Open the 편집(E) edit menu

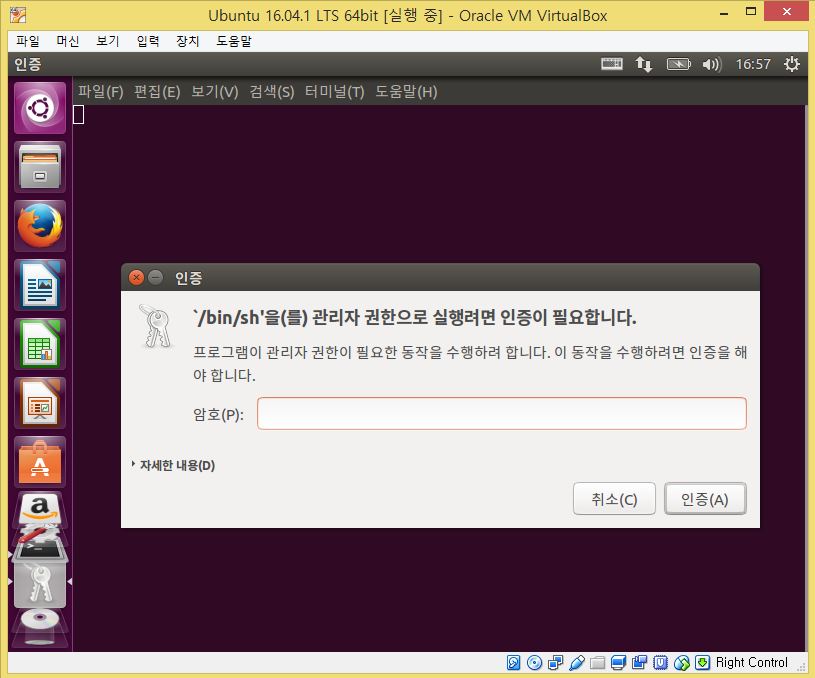[x=157, y=92]
